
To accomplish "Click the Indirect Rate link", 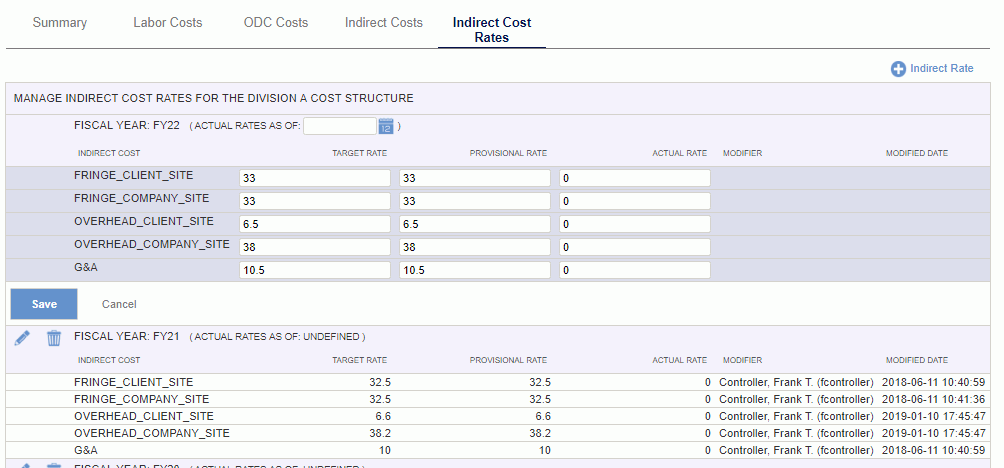I will 941,69.
